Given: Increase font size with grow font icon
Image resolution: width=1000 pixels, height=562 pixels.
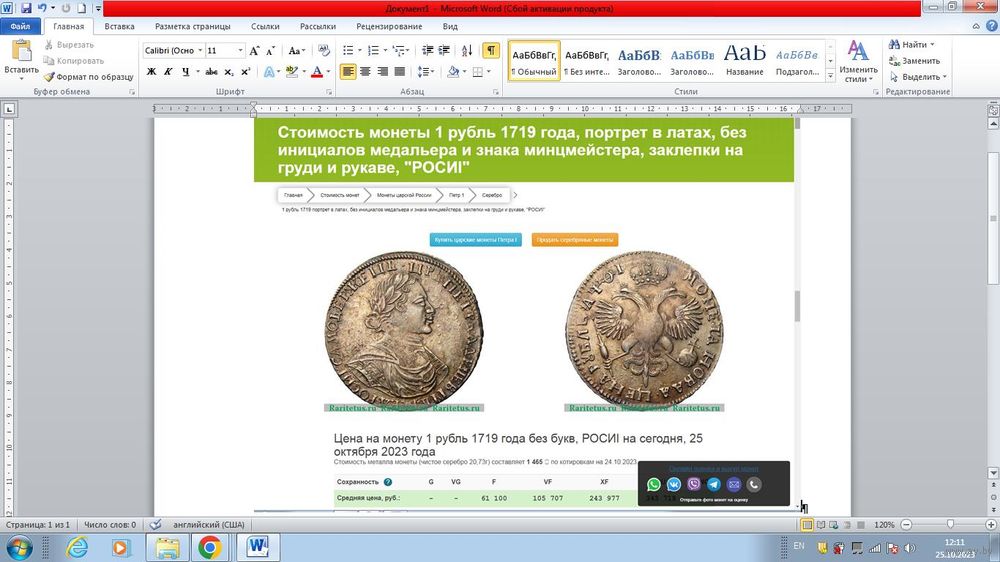Looking at the screenshot, I should click(x=254, y=50).
